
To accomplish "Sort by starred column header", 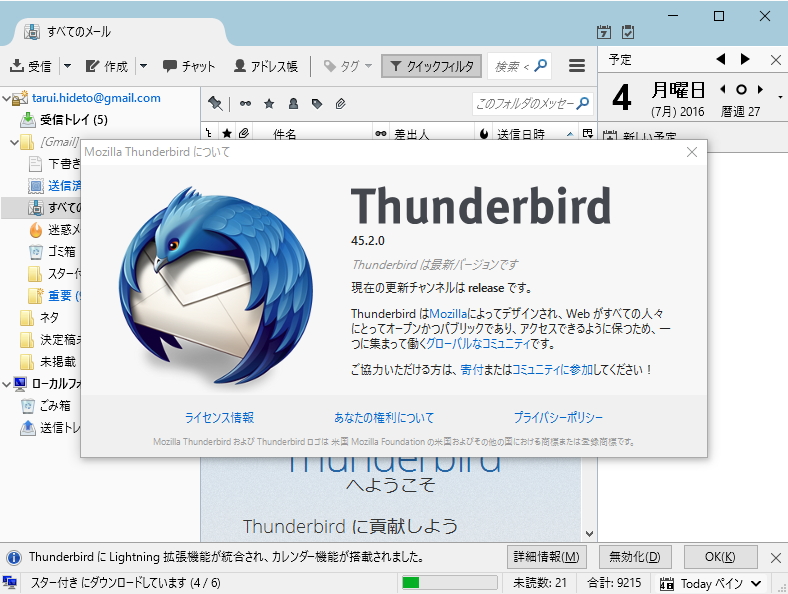I will (227, 133).
